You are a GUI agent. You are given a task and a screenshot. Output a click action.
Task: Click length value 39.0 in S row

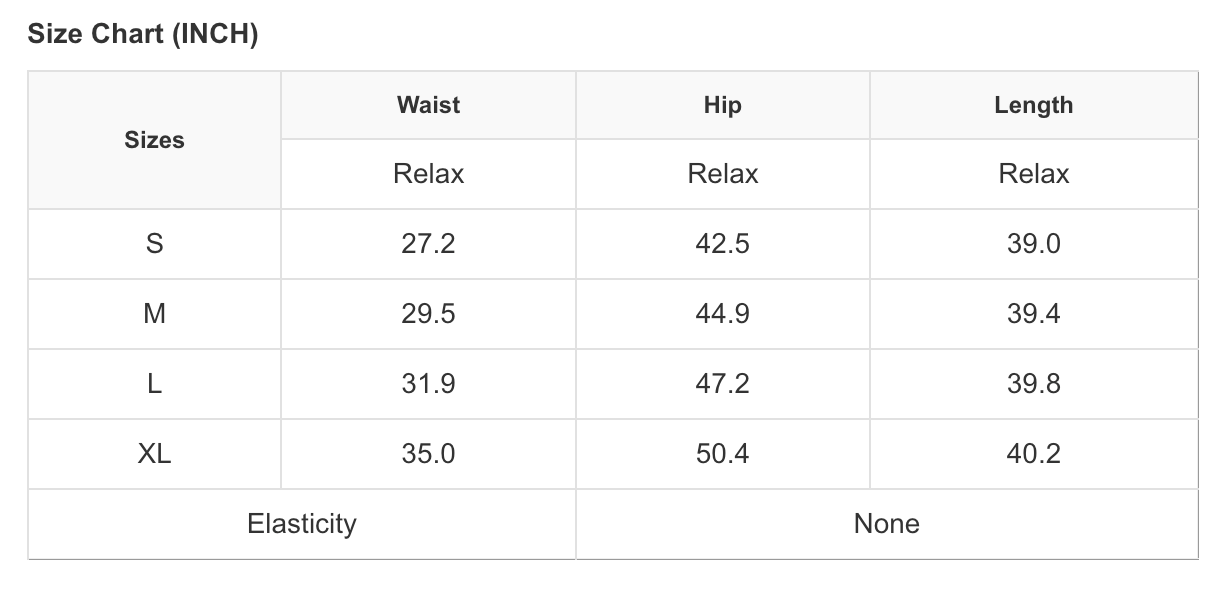(1033, 244)
